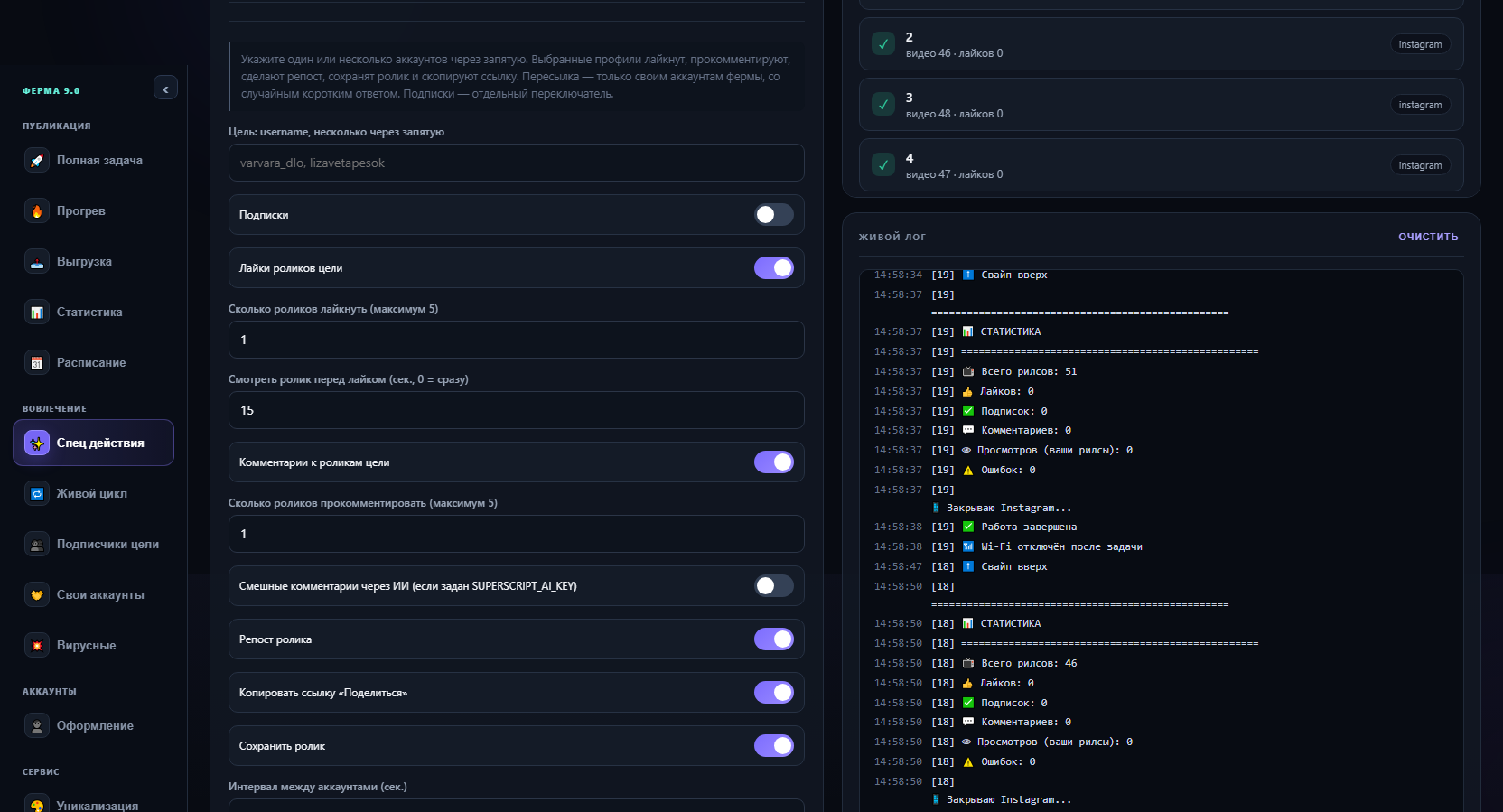Navigate to Расписание in the sidebar

tap(94, 363)
